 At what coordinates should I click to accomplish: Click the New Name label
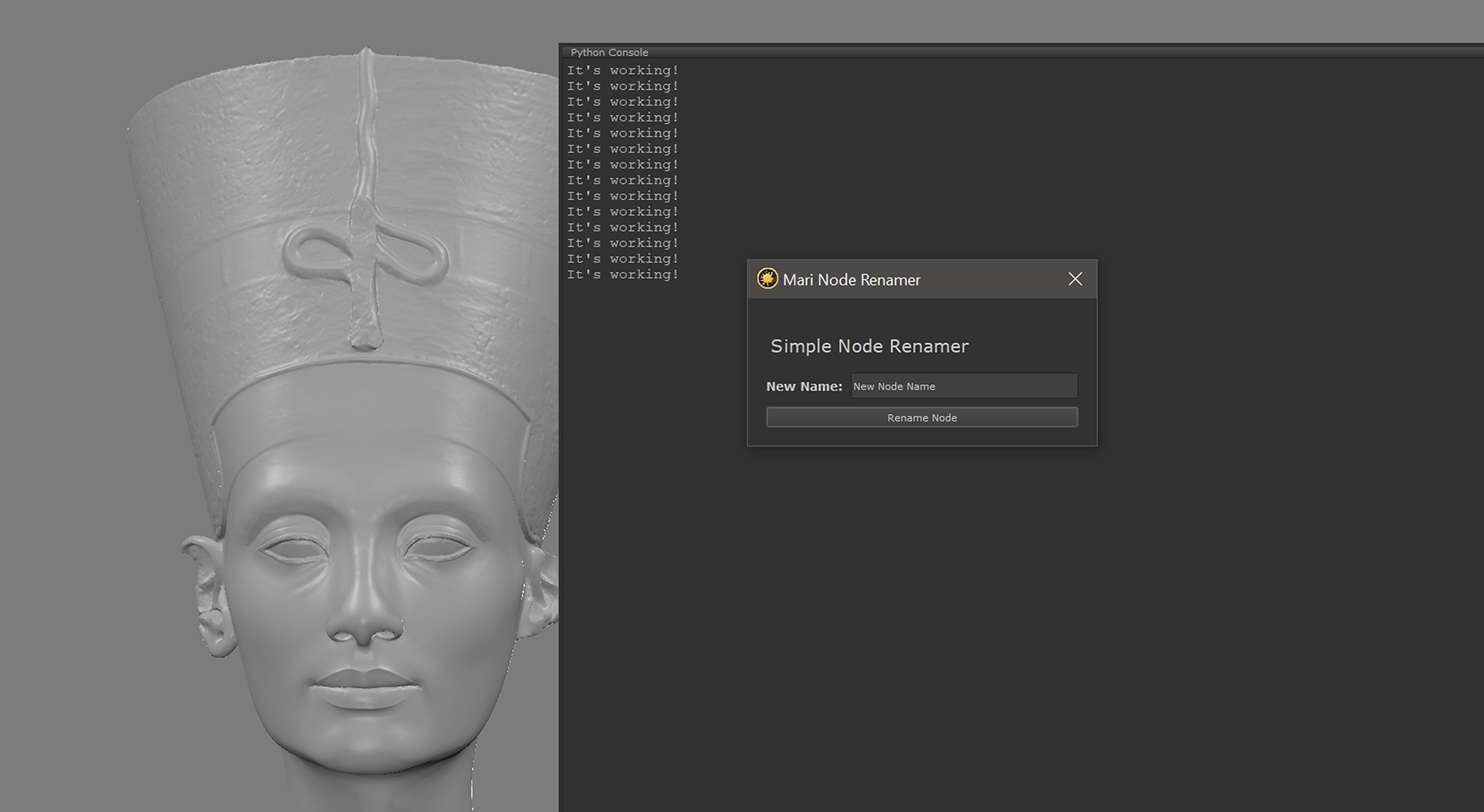pyautogui.click(x=804, y=386)
